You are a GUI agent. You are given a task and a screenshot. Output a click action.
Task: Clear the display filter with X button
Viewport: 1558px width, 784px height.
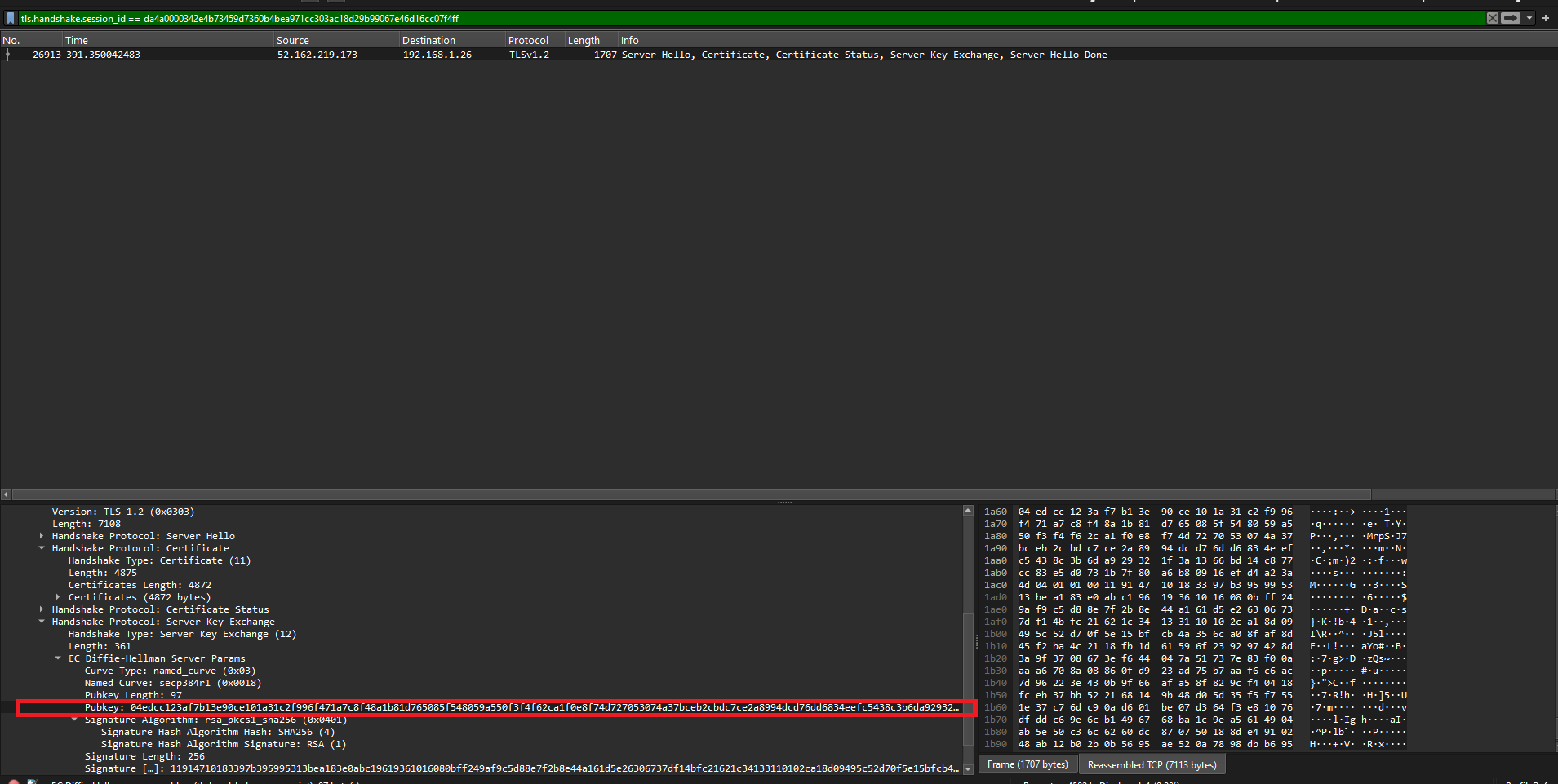point(1492,18)
